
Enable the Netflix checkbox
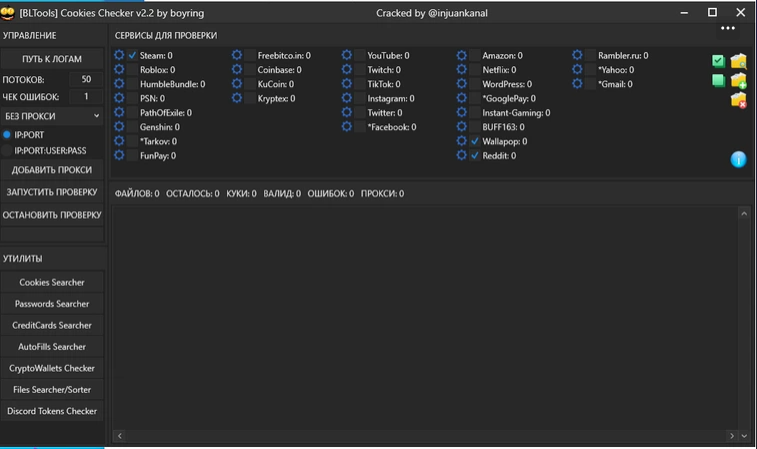coord(475,70)
